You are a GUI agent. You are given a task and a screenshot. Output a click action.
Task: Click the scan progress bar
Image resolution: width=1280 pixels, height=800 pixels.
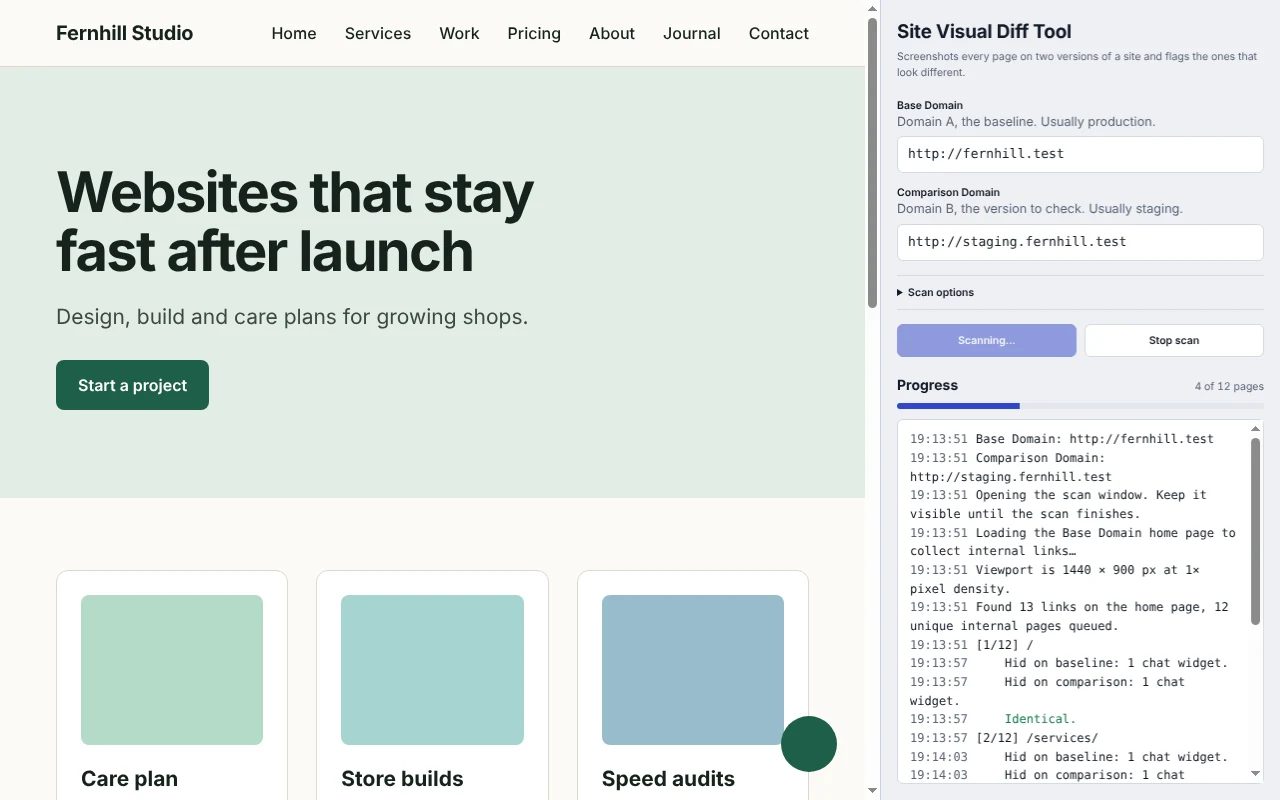click(x=1080, y=406)
